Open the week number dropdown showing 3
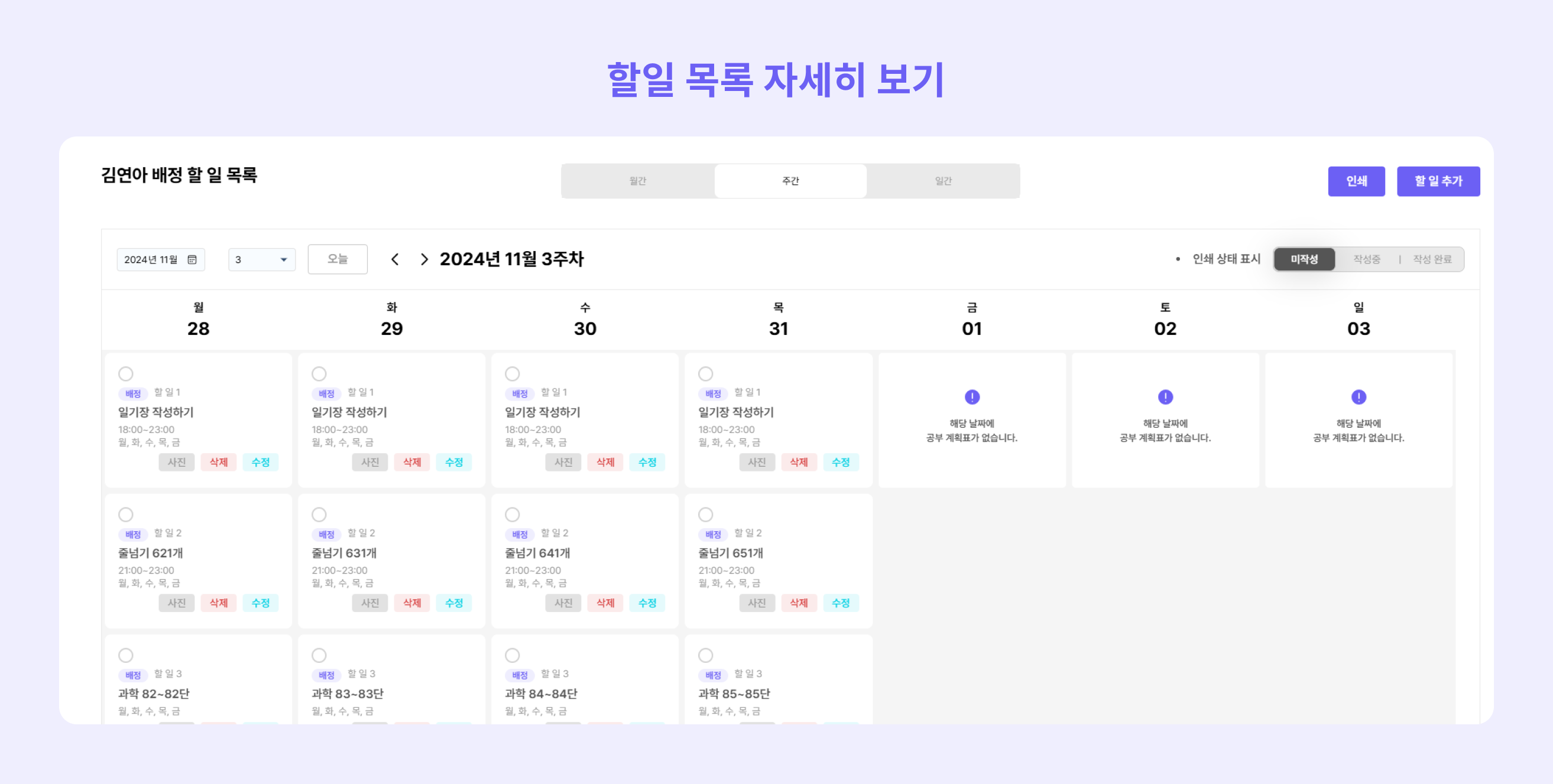Image resolution: width=1553 pixels, height=784 pixels. click(x=262, y=259)
